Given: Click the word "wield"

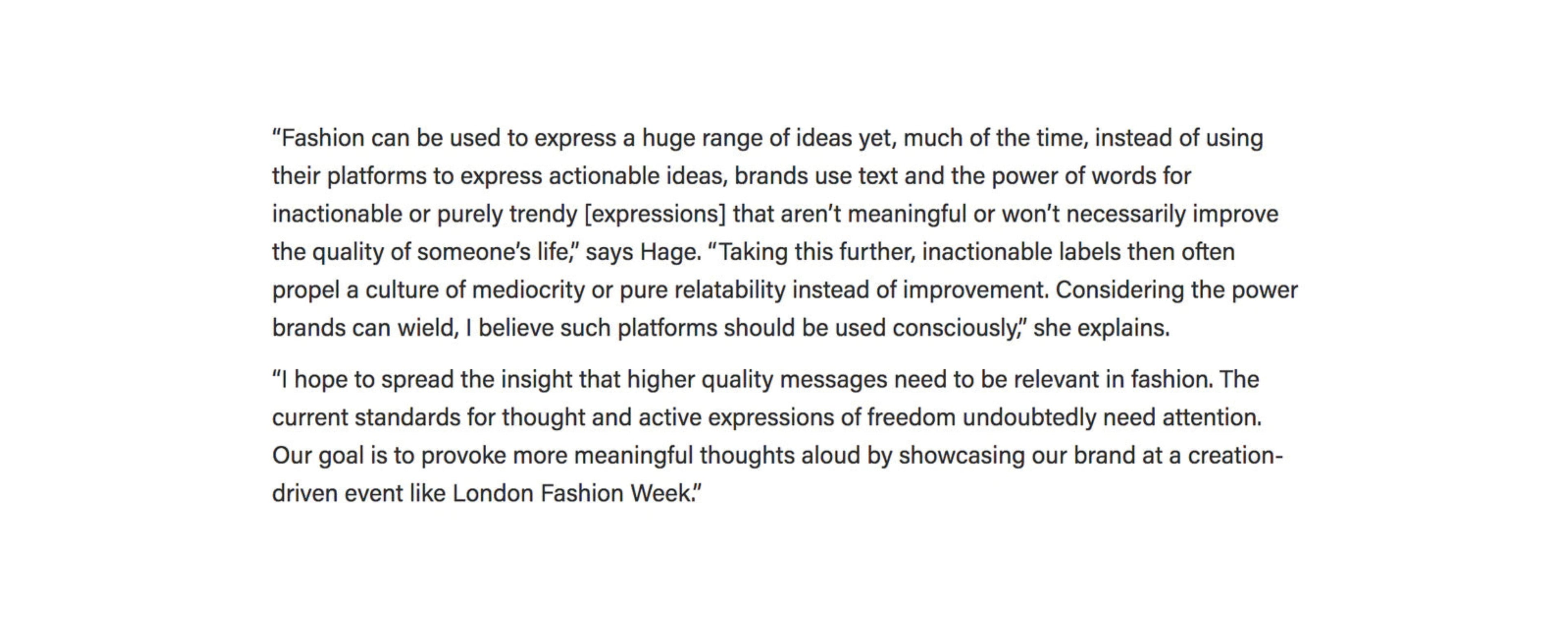Looking at the screenshot, I should click(x=427, y=328).
